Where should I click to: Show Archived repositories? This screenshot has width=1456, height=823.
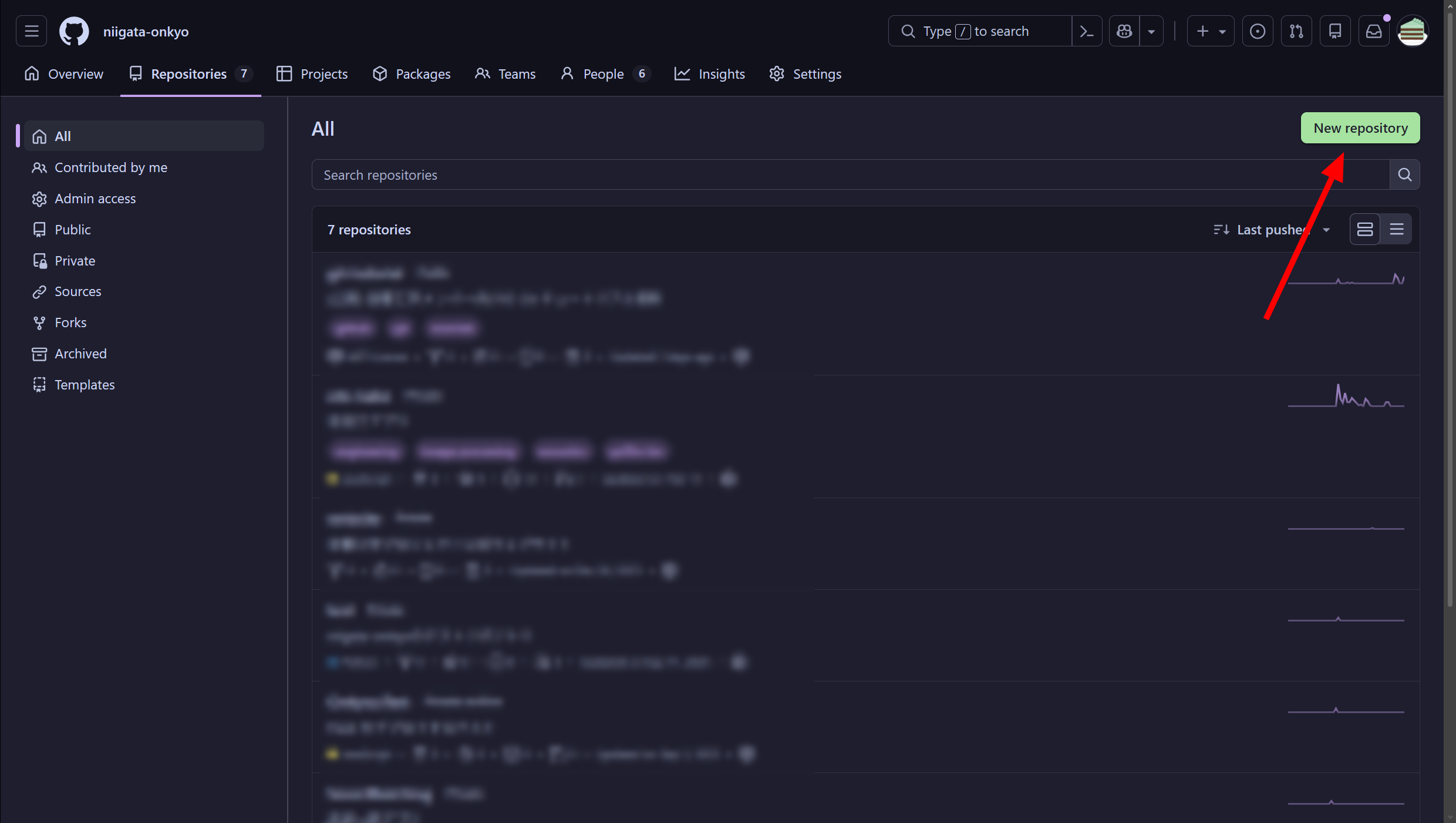(x=144, y=354)
